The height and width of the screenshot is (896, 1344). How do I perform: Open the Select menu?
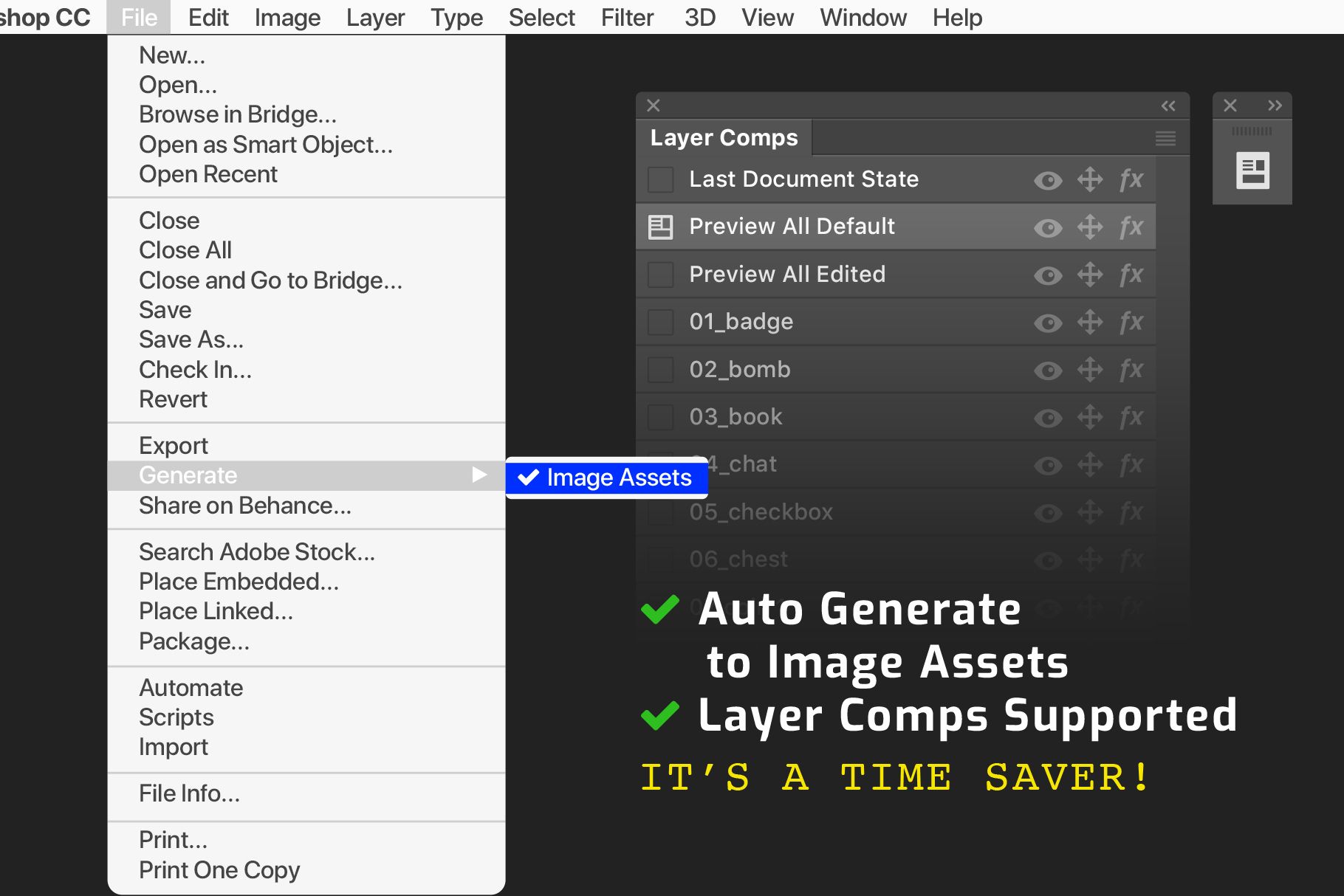click(x=541, y=17)
